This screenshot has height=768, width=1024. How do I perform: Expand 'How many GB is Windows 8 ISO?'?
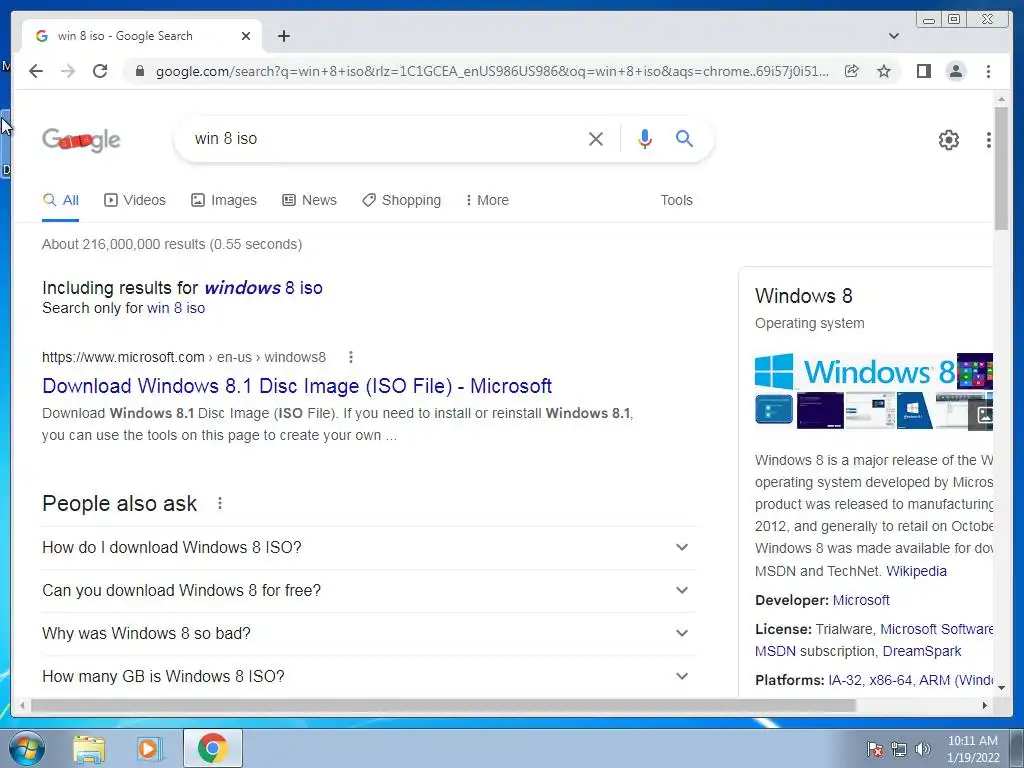point(368,677)
